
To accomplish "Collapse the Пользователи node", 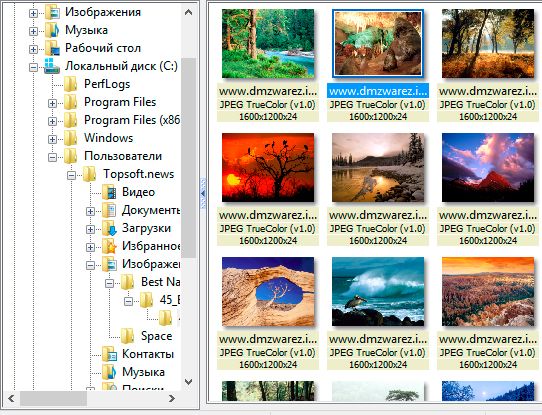I will click(52, 157).
